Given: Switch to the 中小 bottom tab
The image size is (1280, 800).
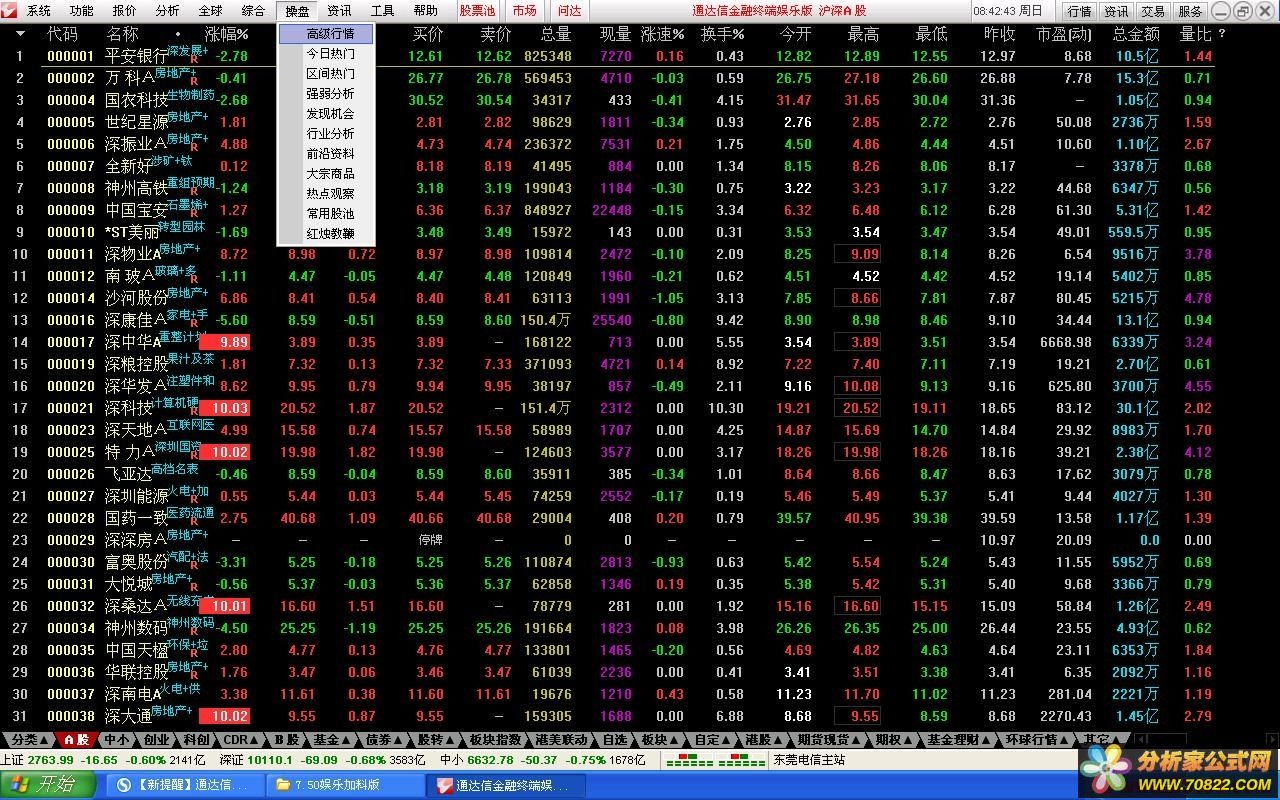Looking at the screenshot, I should click(116, 740).
